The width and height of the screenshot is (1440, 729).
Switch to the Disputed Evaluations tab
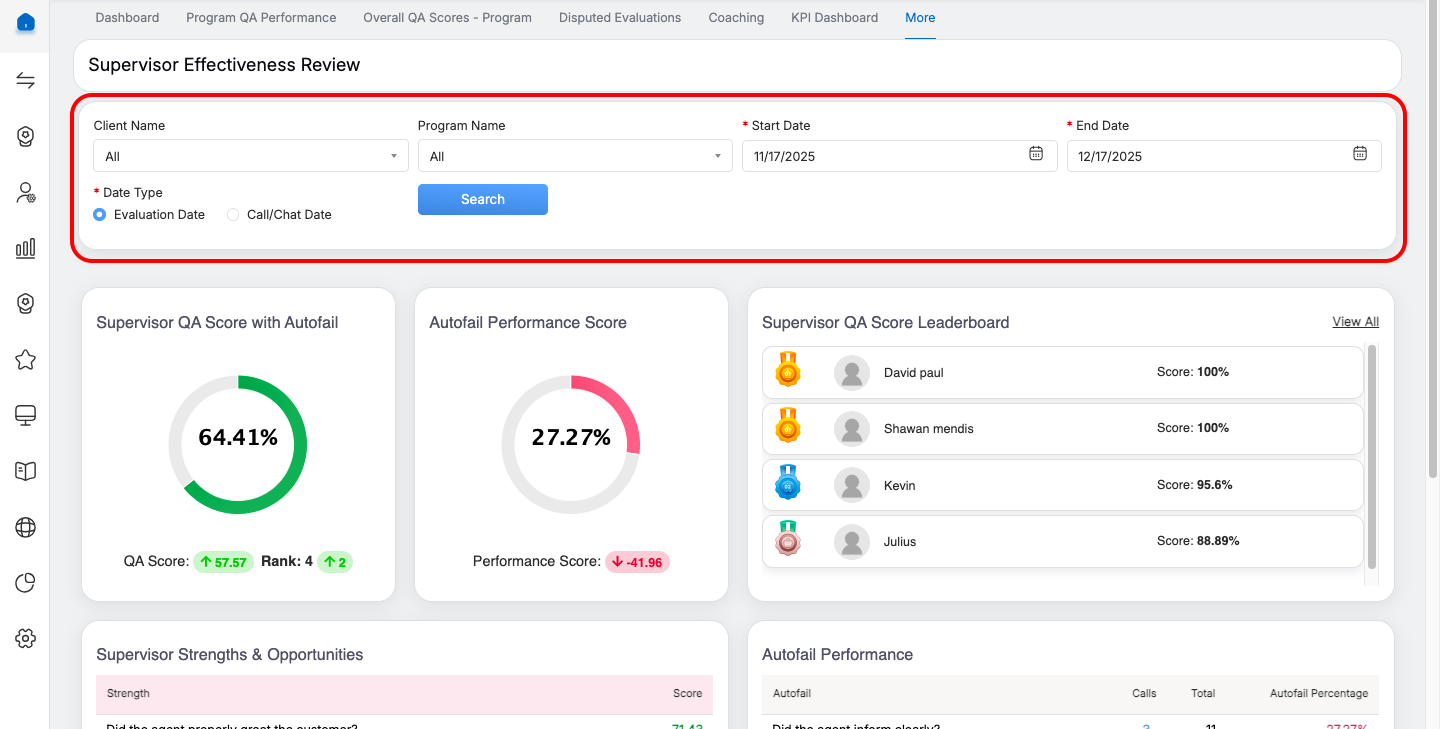click(x=620, y=18)
